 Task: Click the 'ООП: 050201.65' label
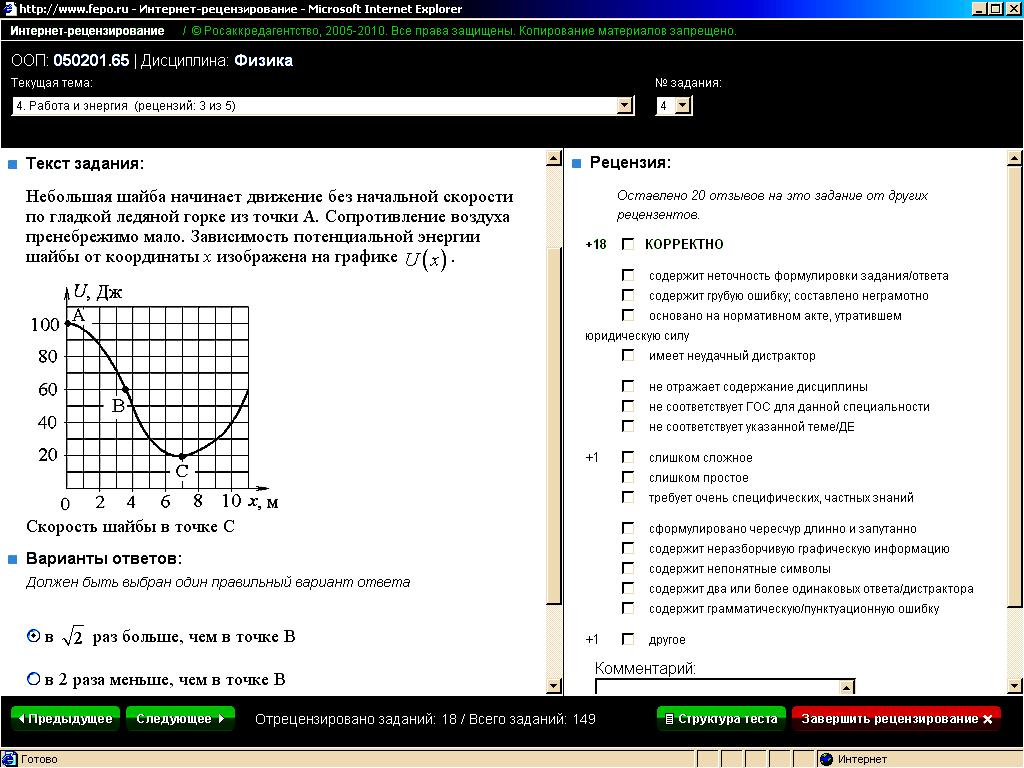click(x=70, y=61)
